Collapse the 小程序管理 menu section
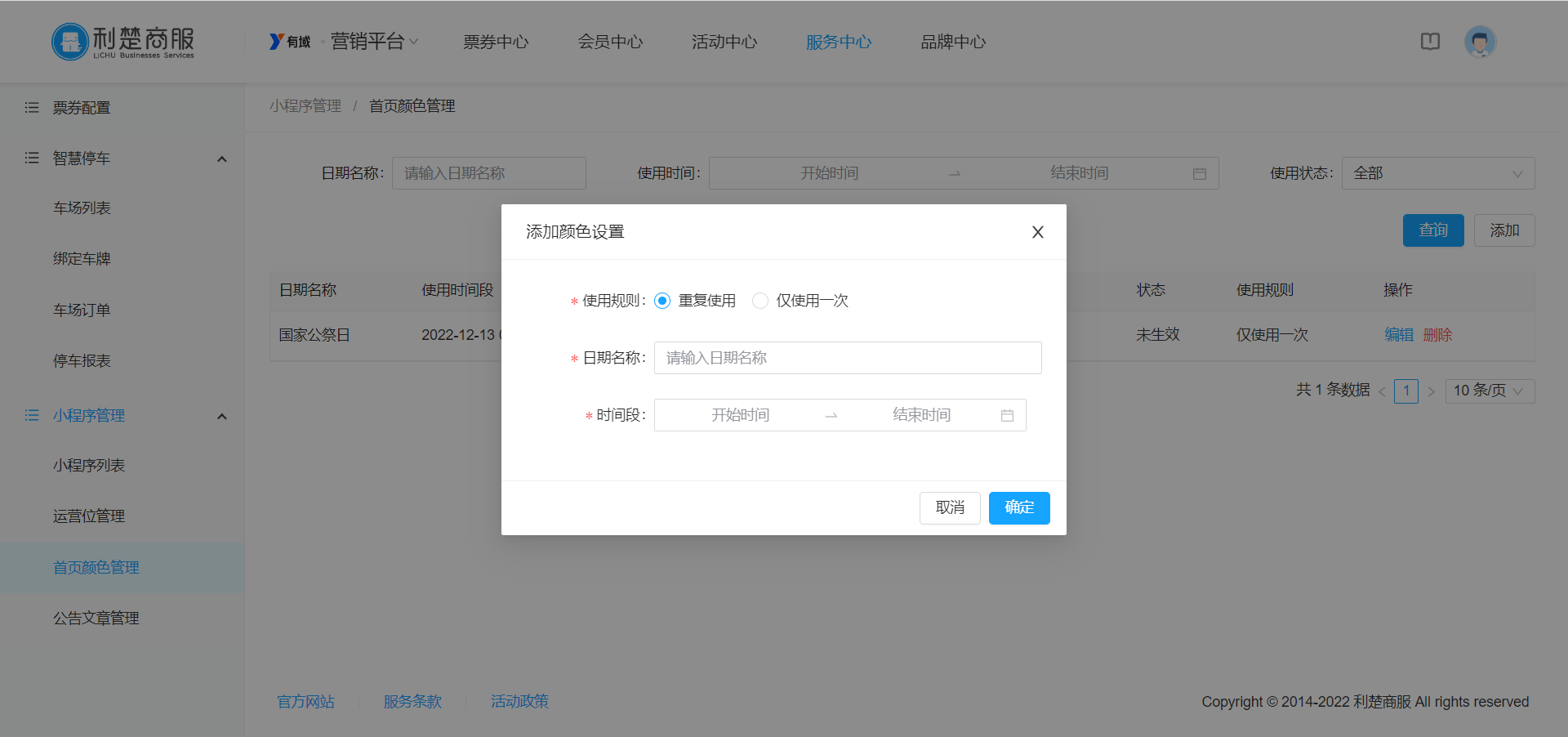 (221, 416)
